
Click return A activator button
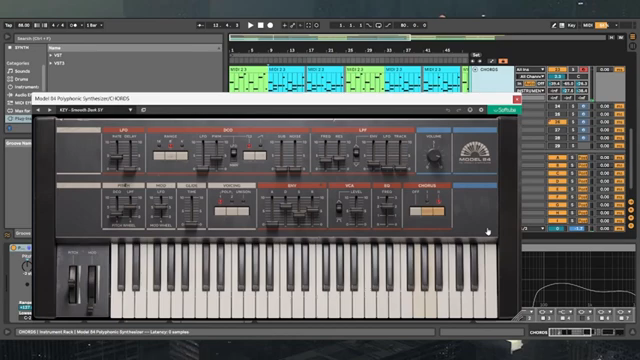point(557,158)
